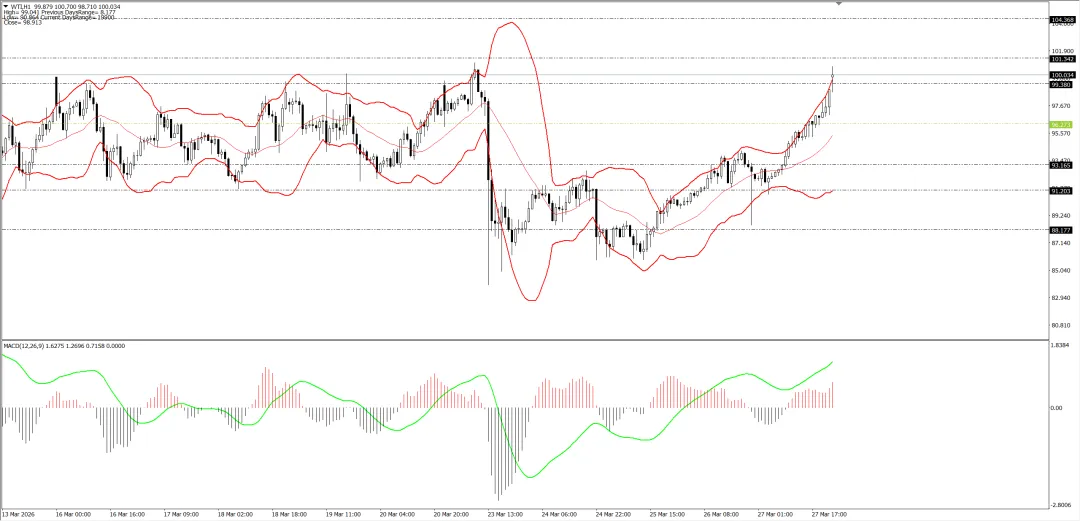Click the 24 Mar 22:00 time label

(x=614, y=514)
